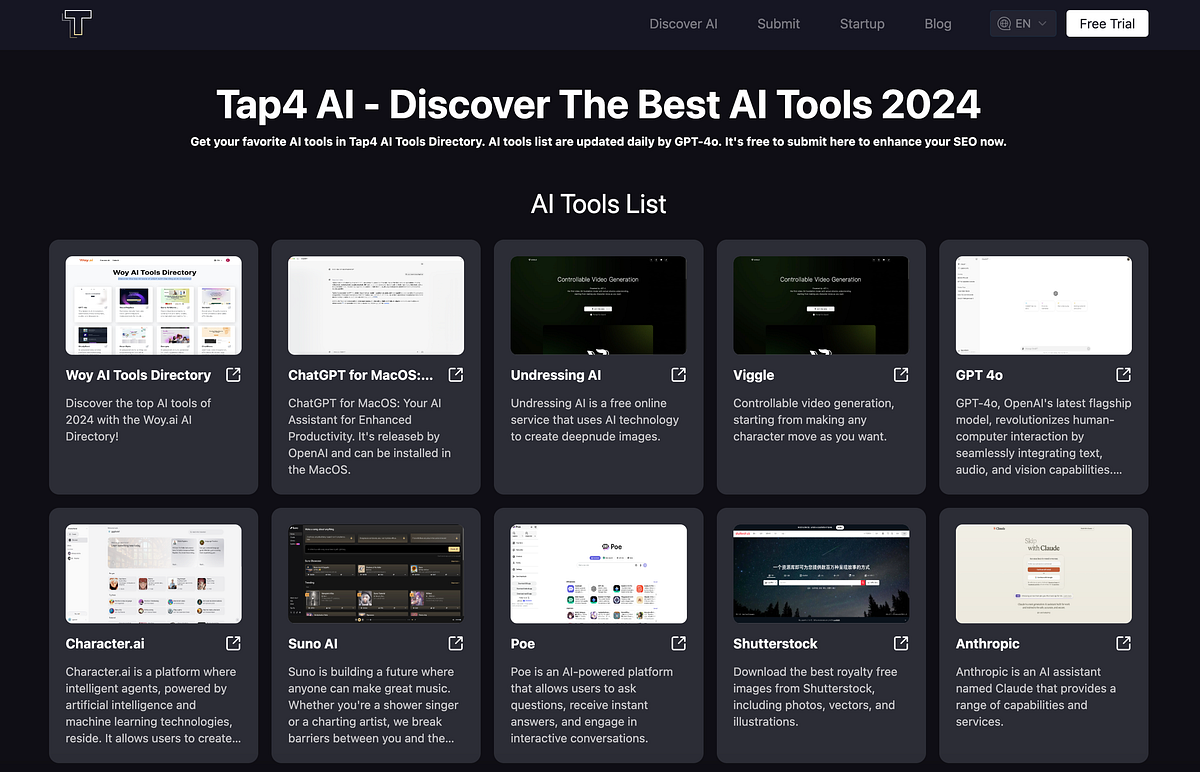
Task: Open the external link icon on the Suno AI card
Action: pos(455,644)
